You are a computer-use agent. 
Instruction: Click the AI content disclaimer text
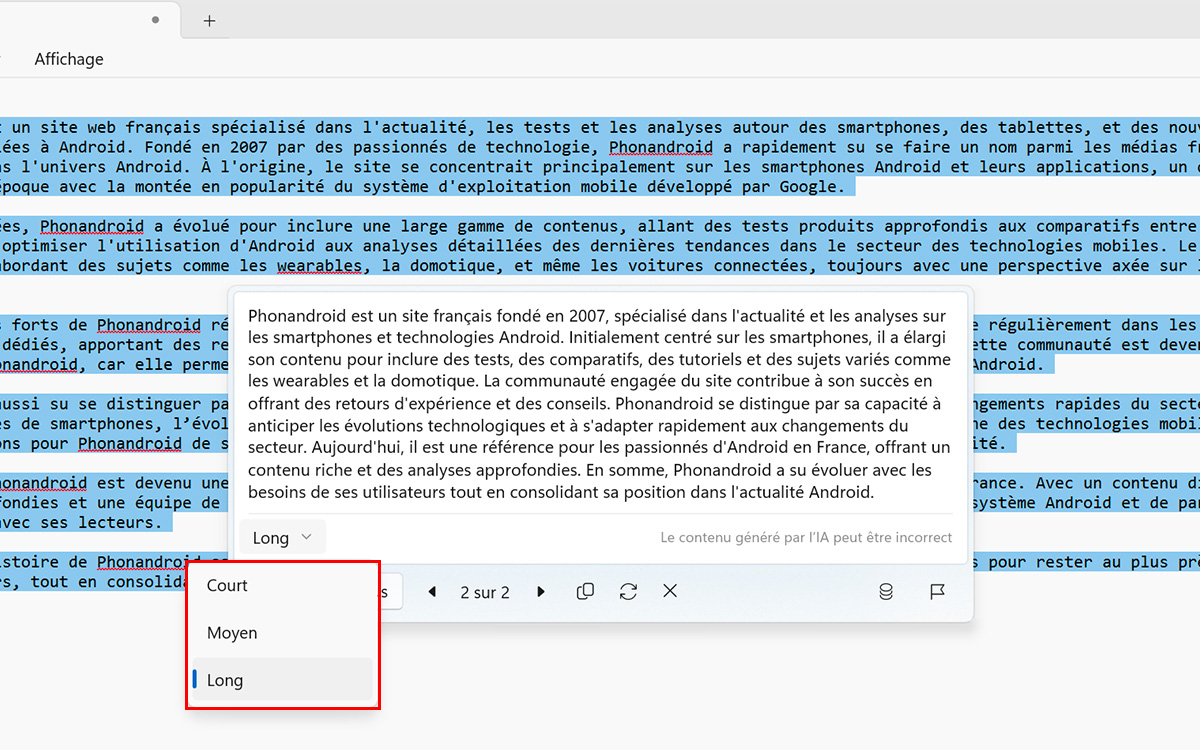(806, 538)
